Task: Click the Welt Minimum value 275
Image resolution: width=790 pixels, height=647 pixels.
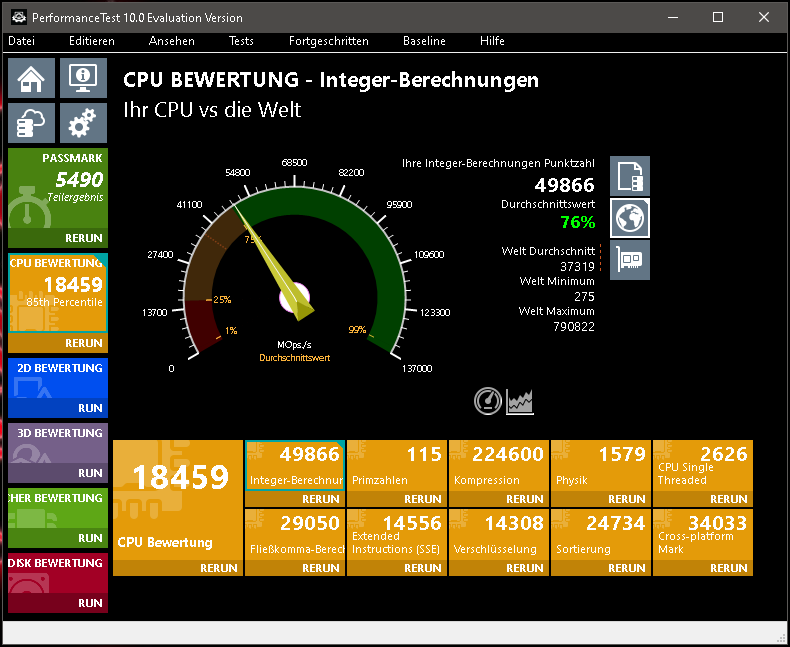Action: 584,297
